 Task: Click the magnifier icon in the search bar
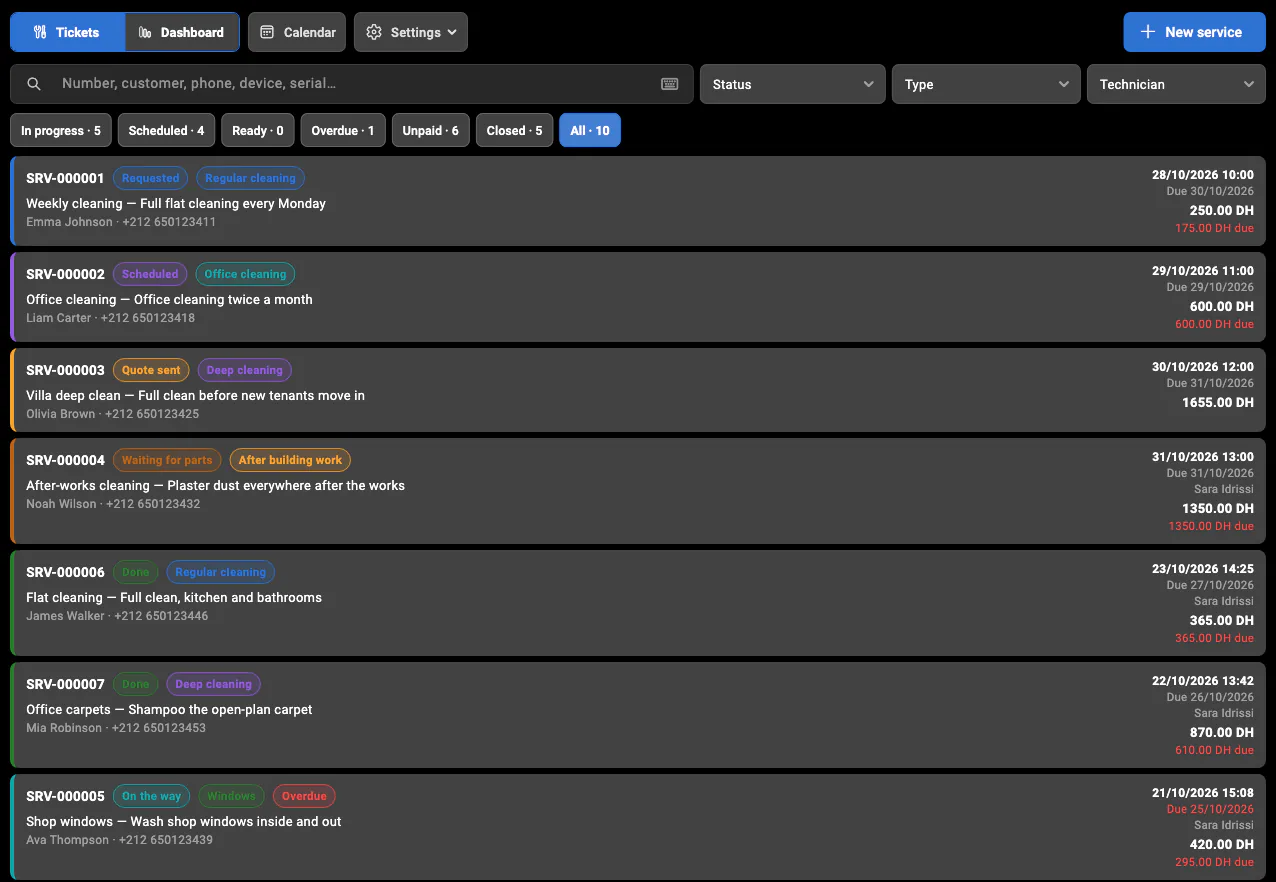(34, 84)
